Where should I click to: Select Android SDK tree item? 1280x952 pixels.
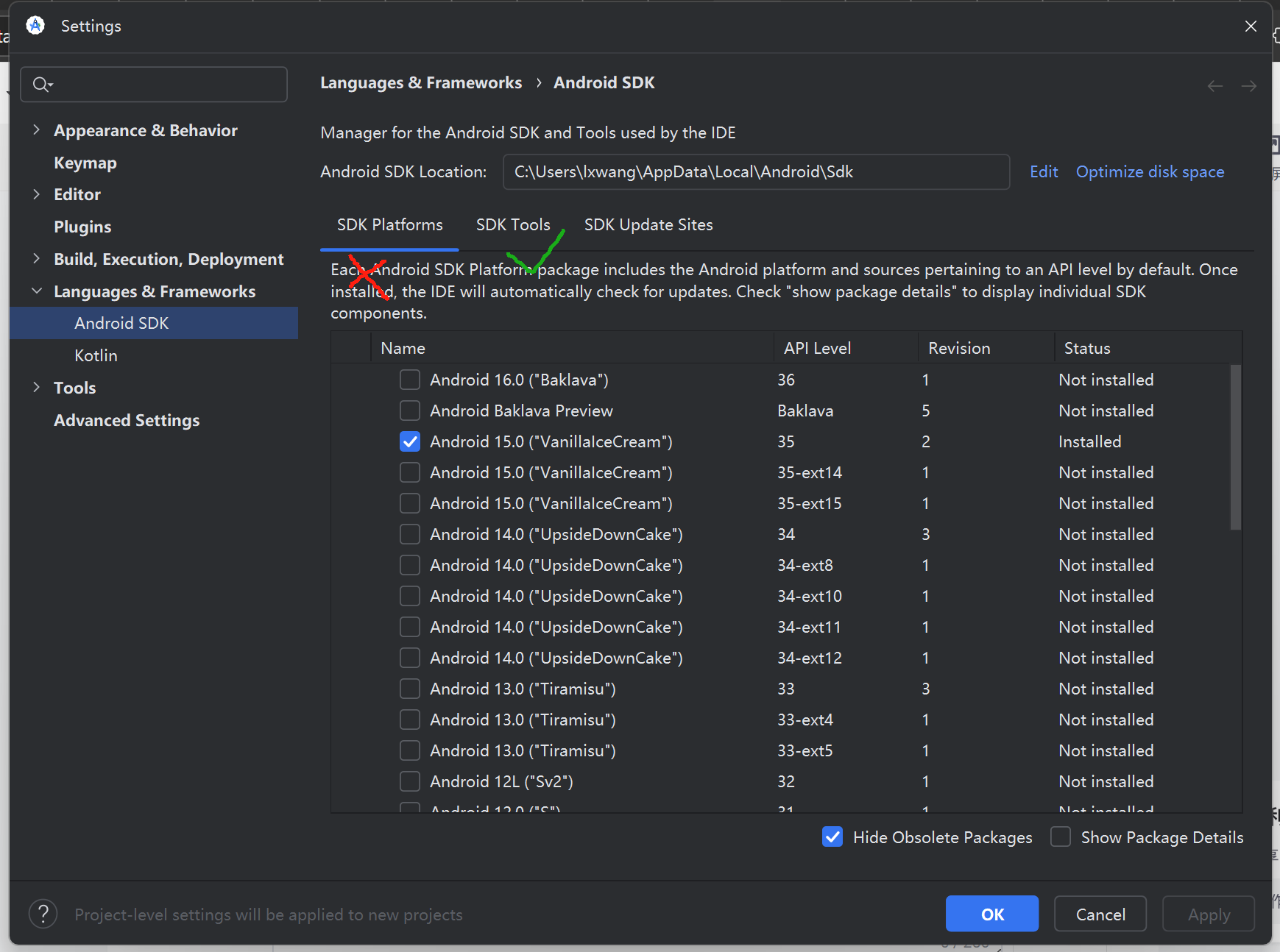click(154, 323)
